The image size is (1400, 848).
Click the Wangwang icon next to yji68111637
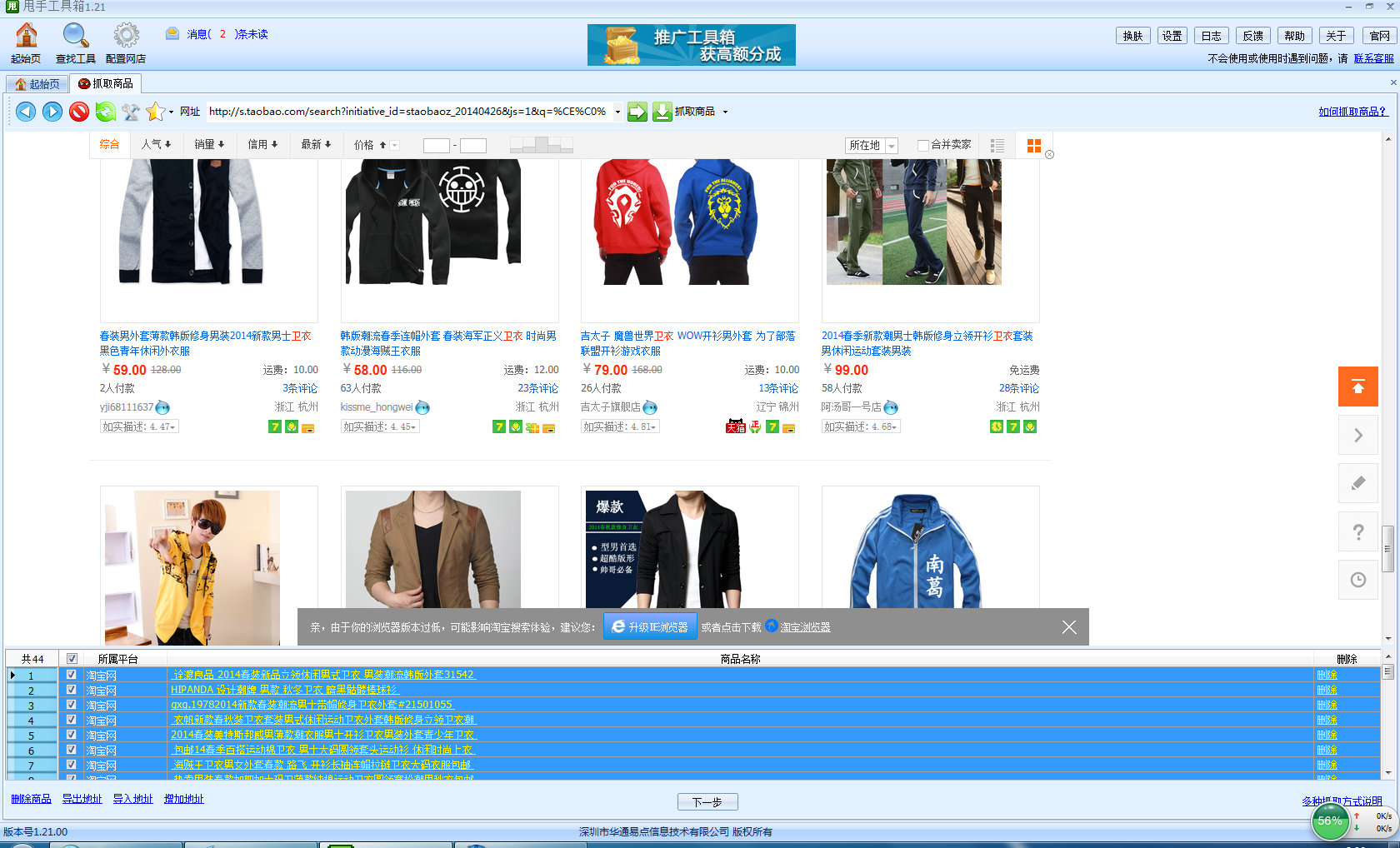[163, 407]
